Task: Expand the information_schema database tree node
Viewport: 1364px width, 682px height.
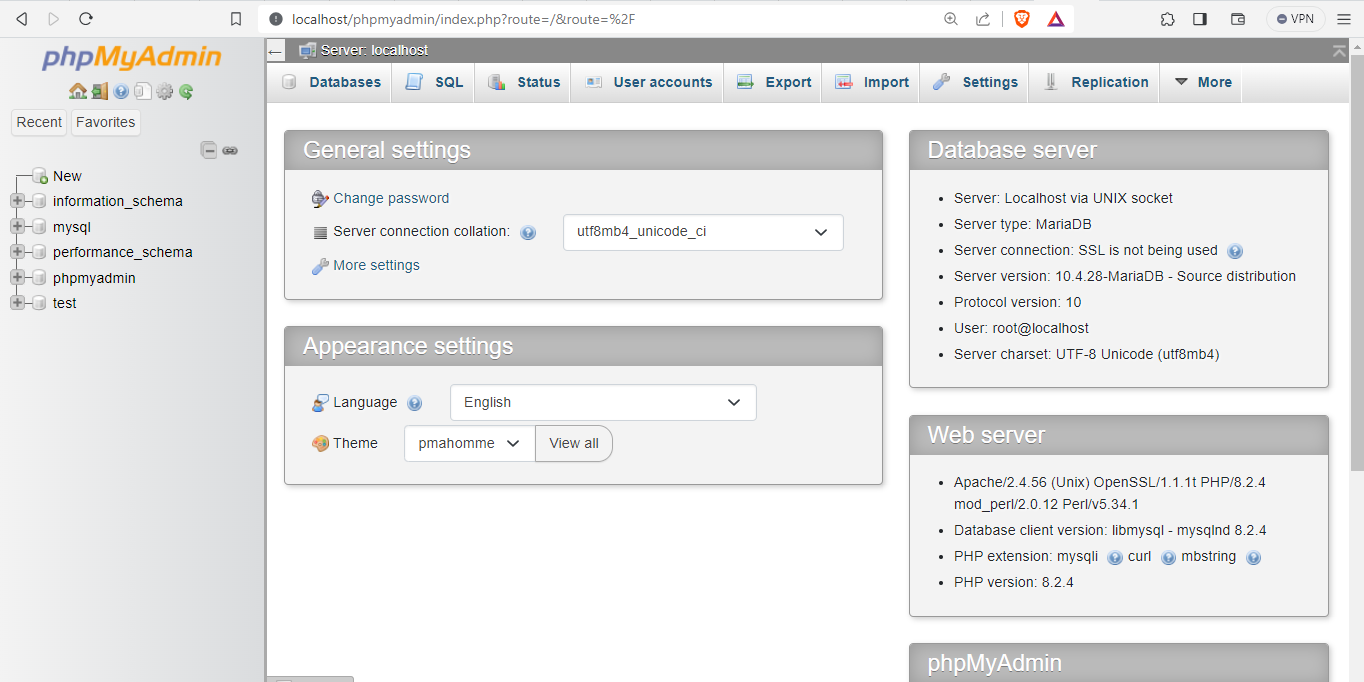Action: pyautogui.click(x=17, y=201)
